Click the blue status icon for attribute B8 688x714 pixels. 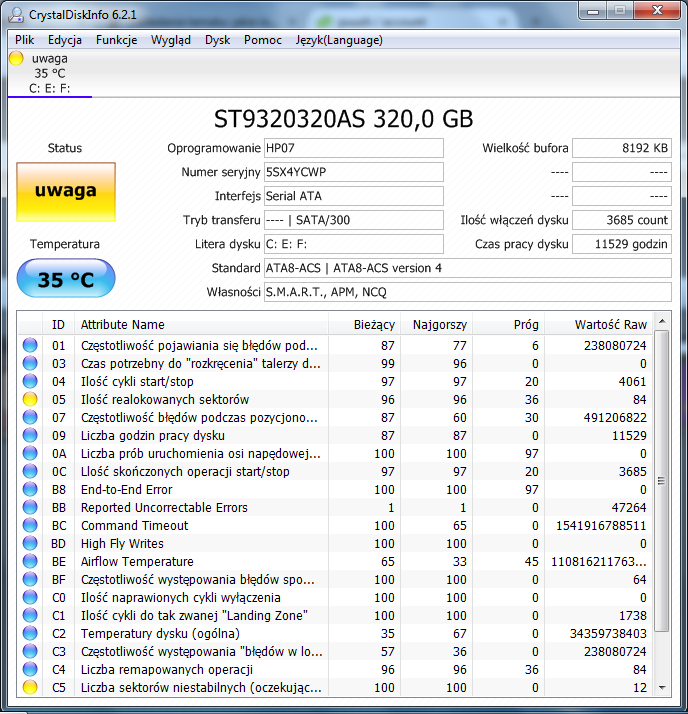pyautogui.click(x=30, y=489)
